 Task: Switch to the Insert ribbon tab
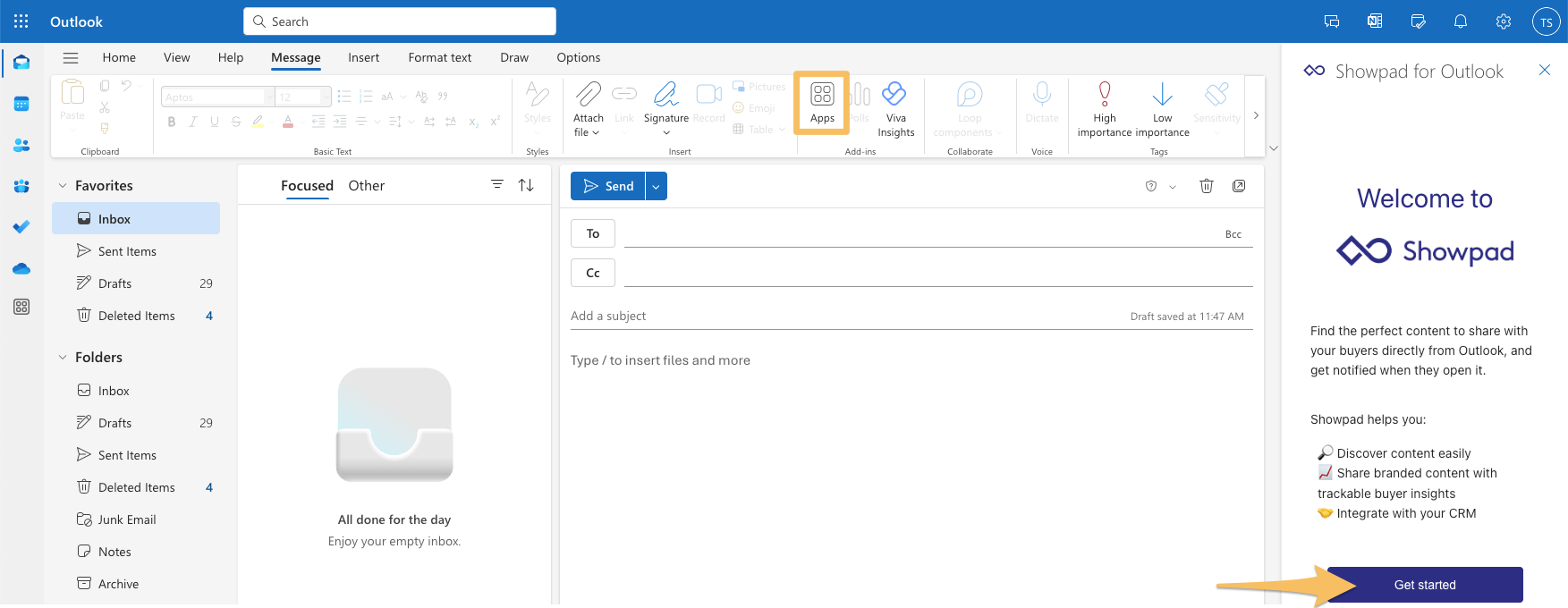coord(363,57)
